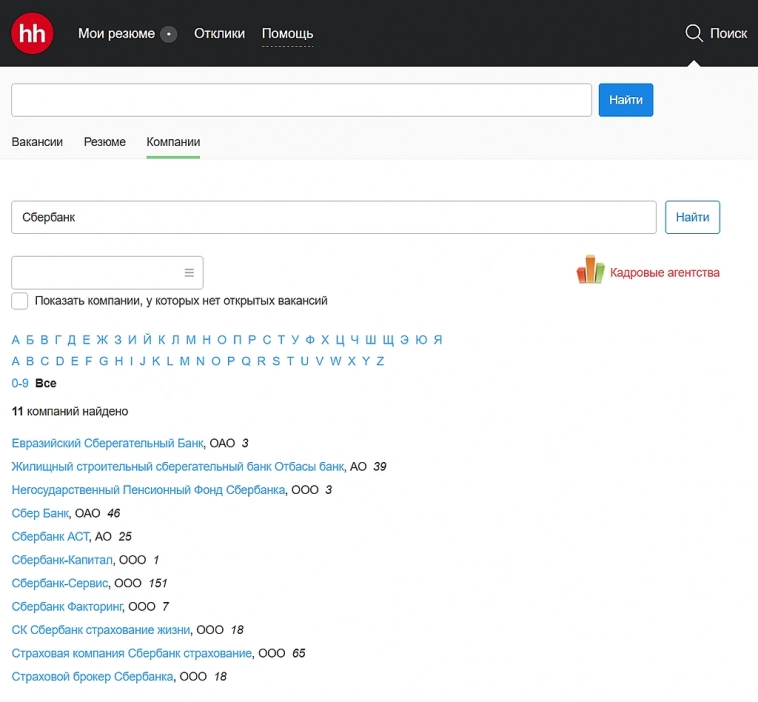
Task: Open the Сбербанк-Сервис company link
Action: click(x=60, y=583)
